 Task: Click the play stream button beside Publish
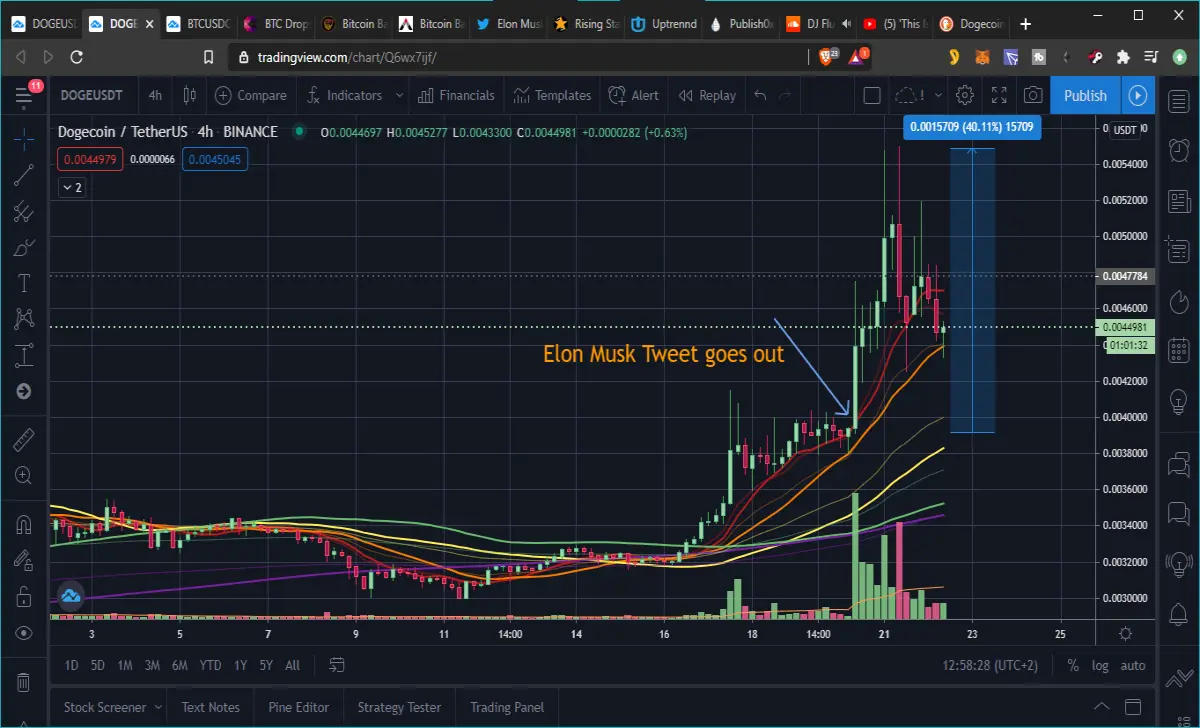point(1138,96)
